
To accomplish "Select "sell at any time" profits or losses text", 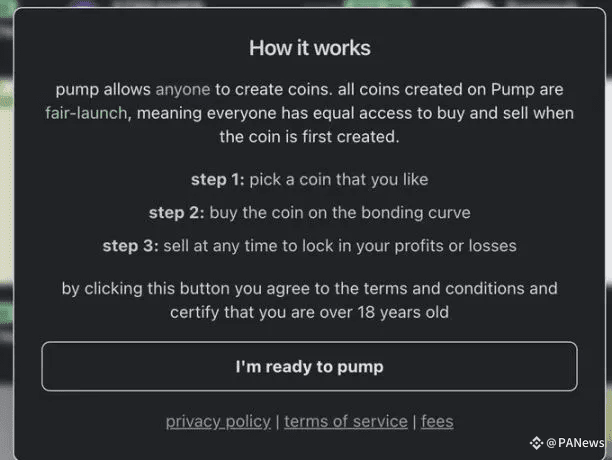I will pos(340,246).
